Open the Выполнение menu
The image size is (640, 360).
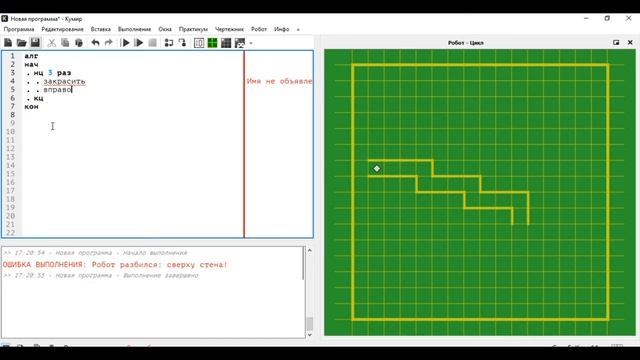click(x=134, y=29)
